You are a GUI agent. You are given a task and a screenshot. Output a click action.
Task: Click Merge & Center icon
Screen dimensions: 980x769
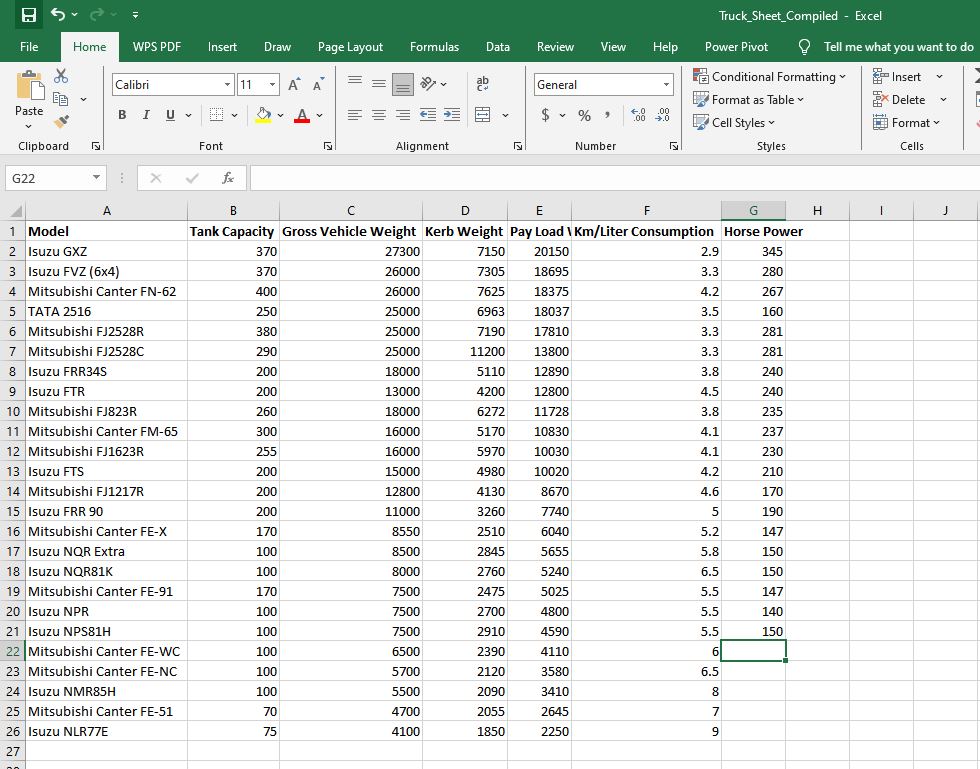(482, 115)
